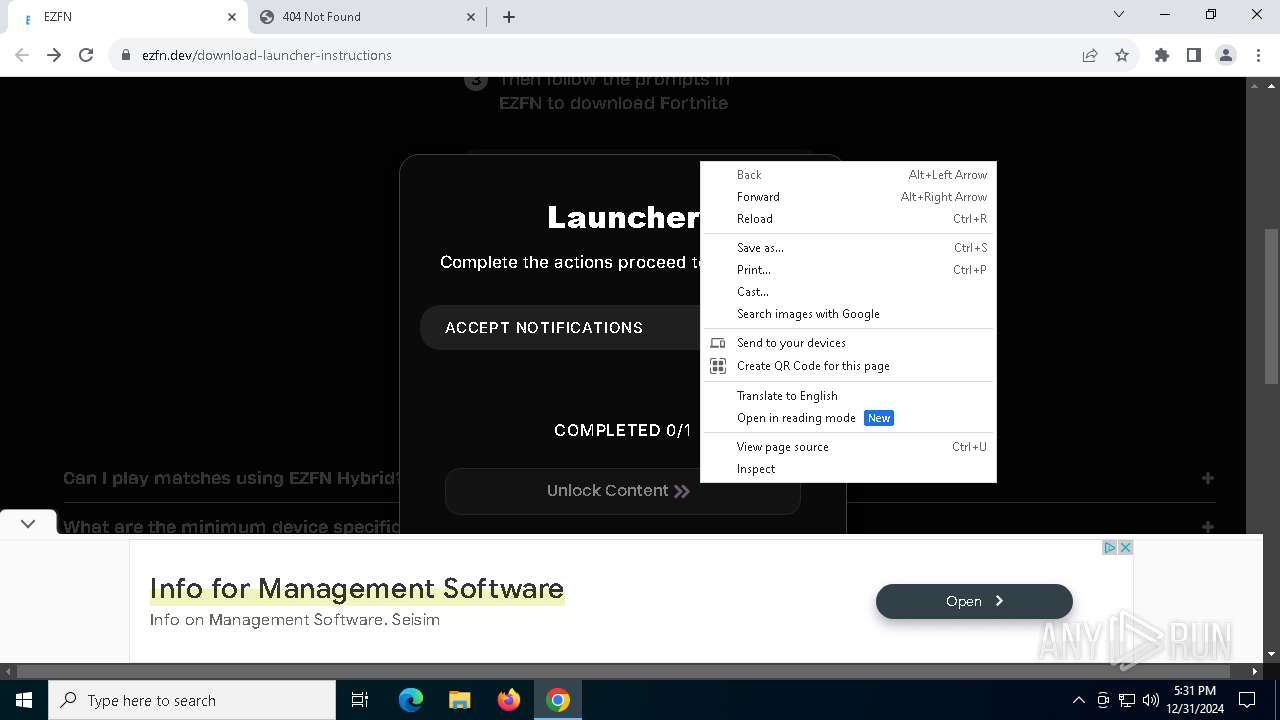Switch to the EZFN tab
The height and width of the screenshot is (720, 1280).
point(128,16)
